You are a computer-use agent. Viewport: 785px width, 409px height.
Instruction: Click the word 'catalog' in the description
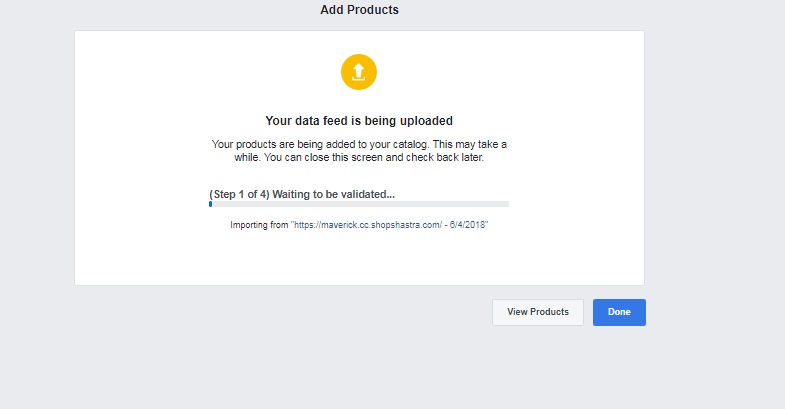(410, 144)
